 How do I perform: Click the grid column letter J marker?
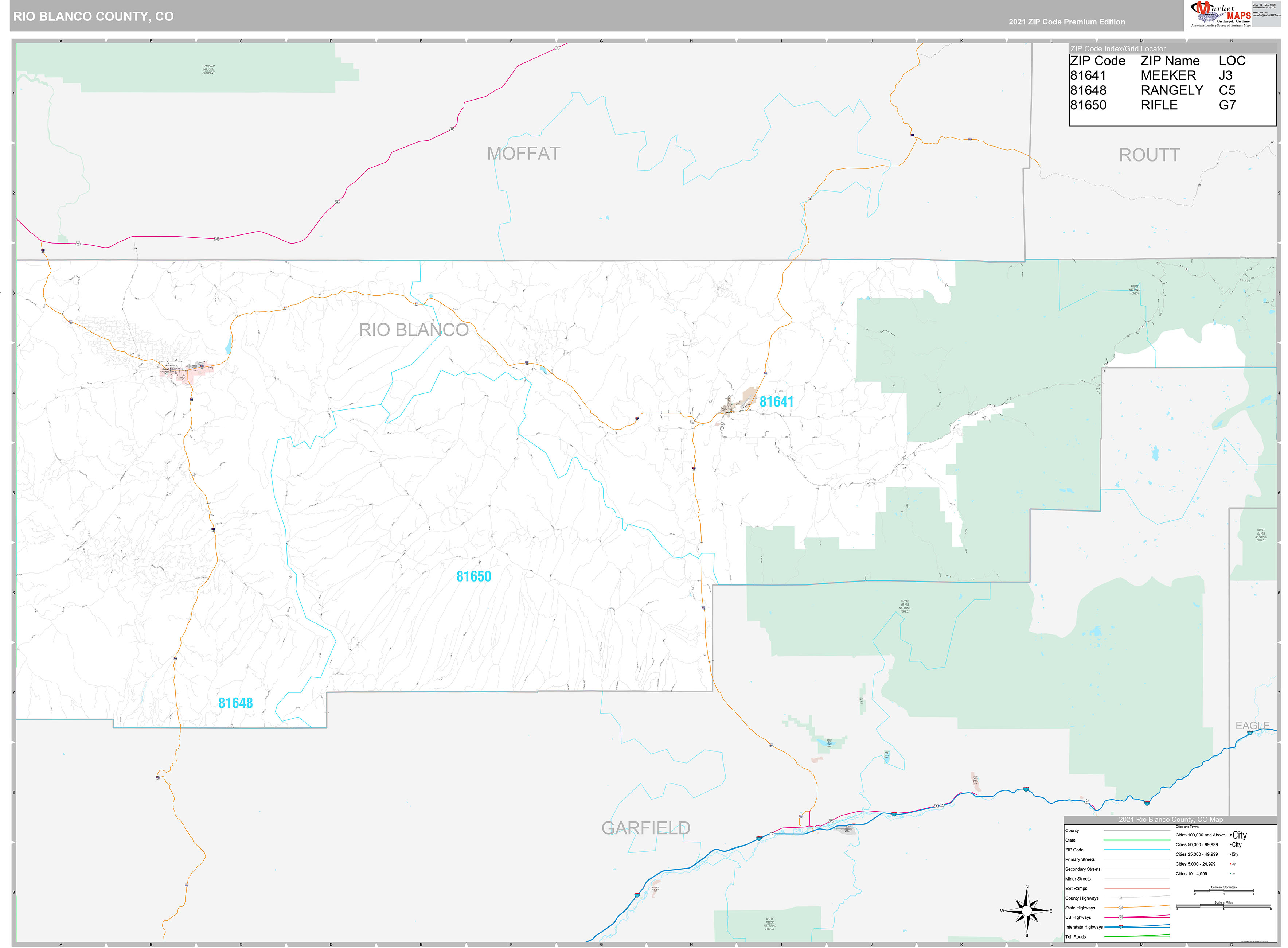871,41
